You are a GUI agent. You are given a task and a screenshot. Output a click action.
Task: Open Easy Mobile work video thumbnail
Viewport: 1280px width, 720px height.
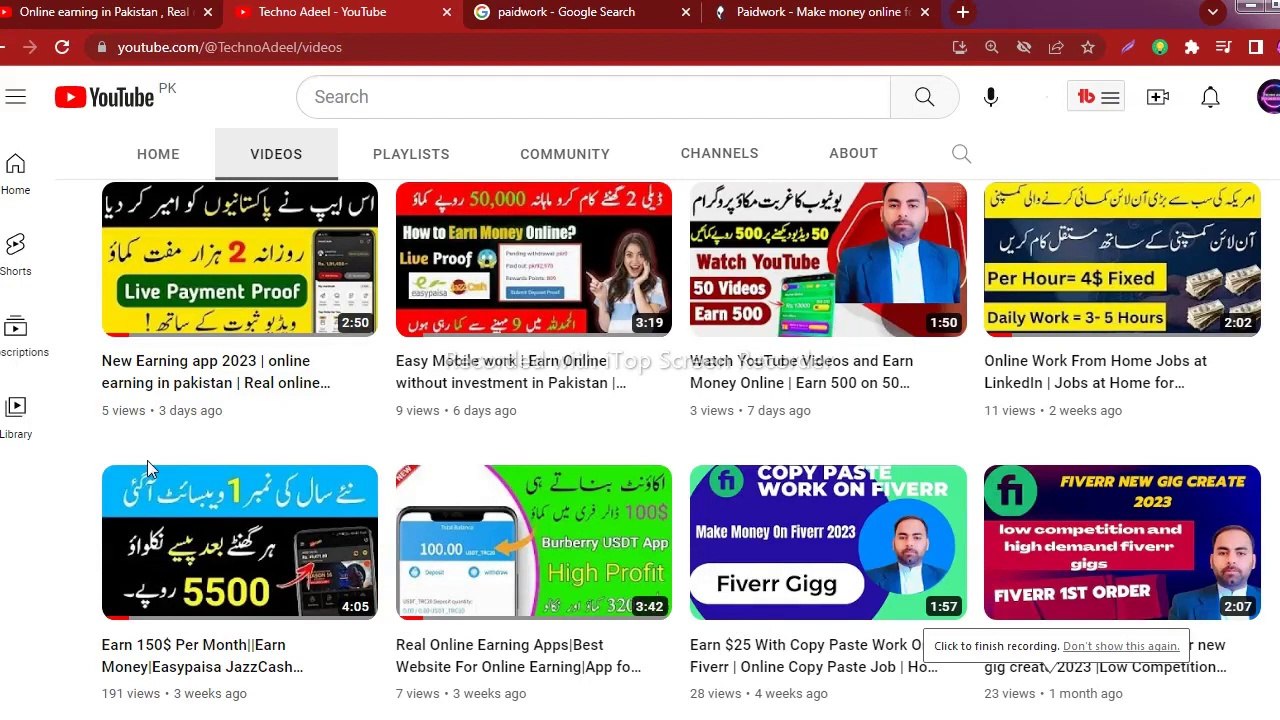coord(534,259)
